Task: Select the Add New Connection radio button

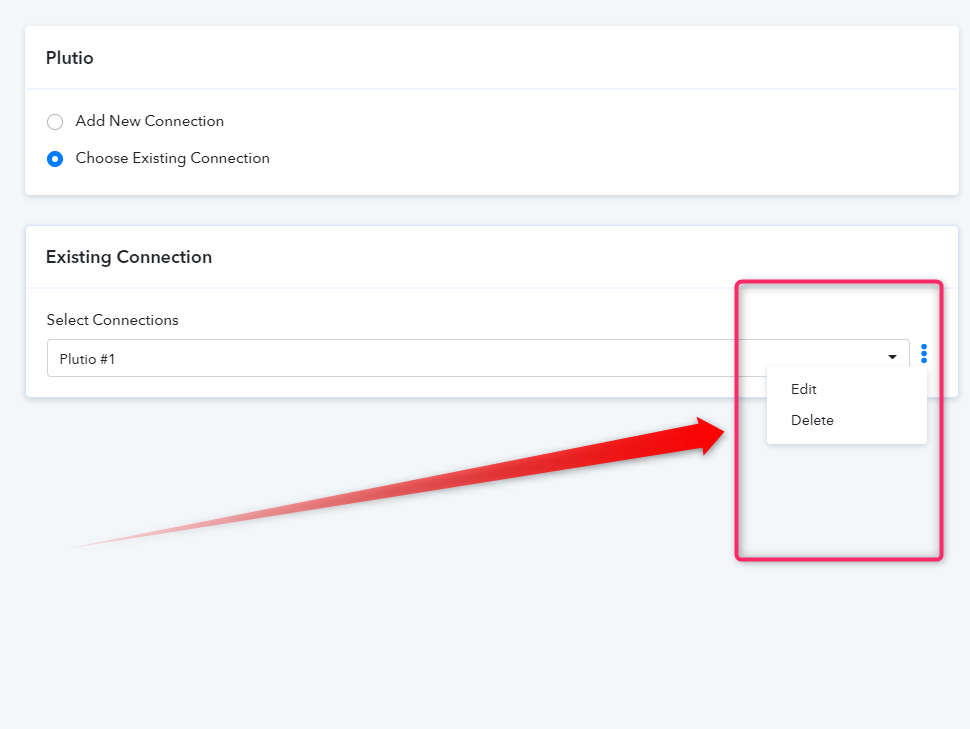Action: [55, 122]
